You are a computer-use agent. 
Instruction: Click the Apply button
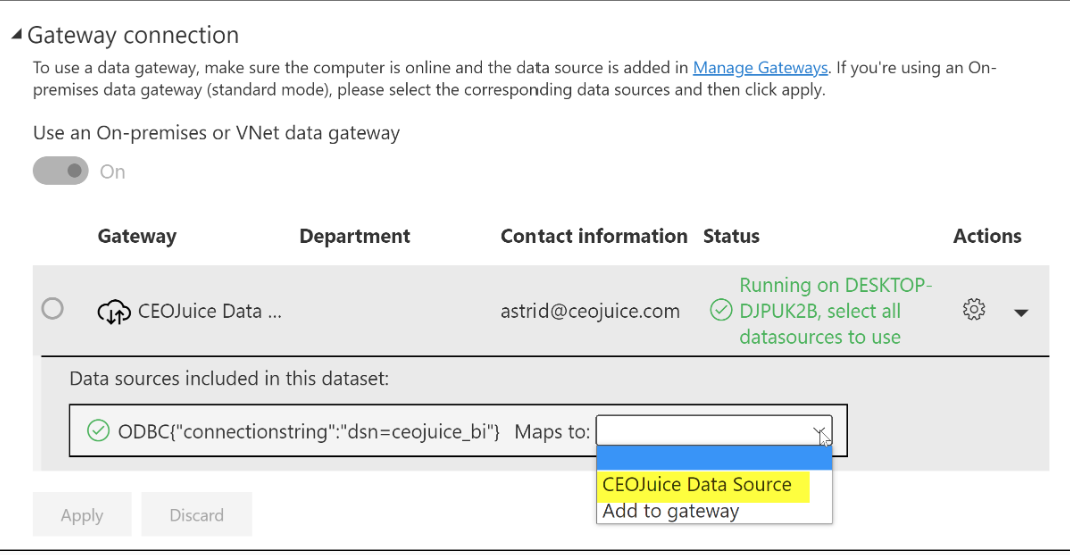click(82, 515)
